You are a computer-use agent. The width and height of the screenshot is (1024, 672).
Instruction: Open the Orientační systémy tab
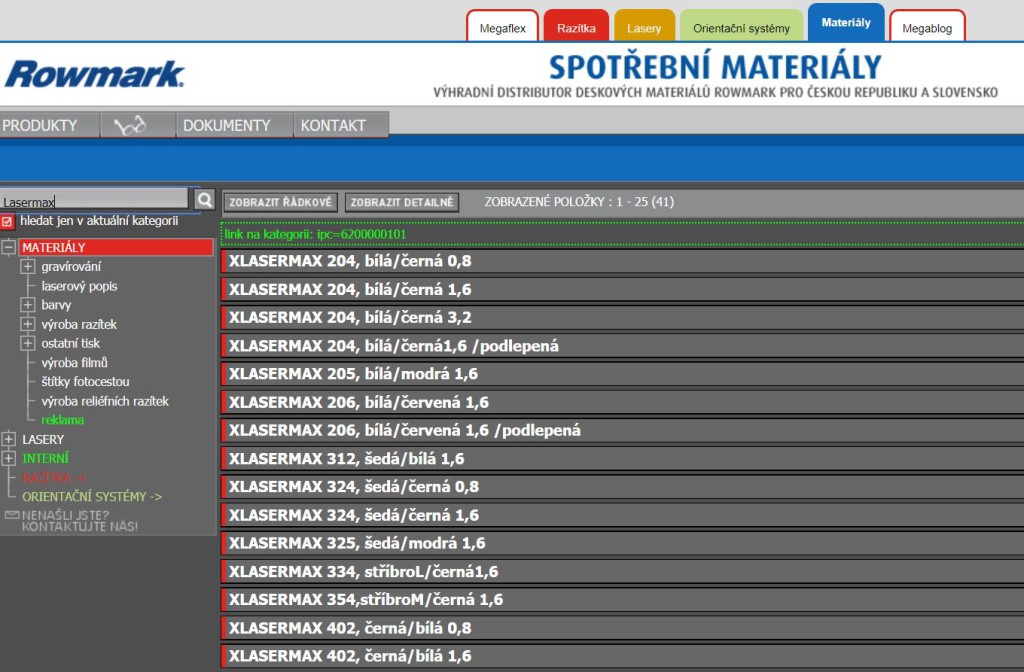click(741, 28)
